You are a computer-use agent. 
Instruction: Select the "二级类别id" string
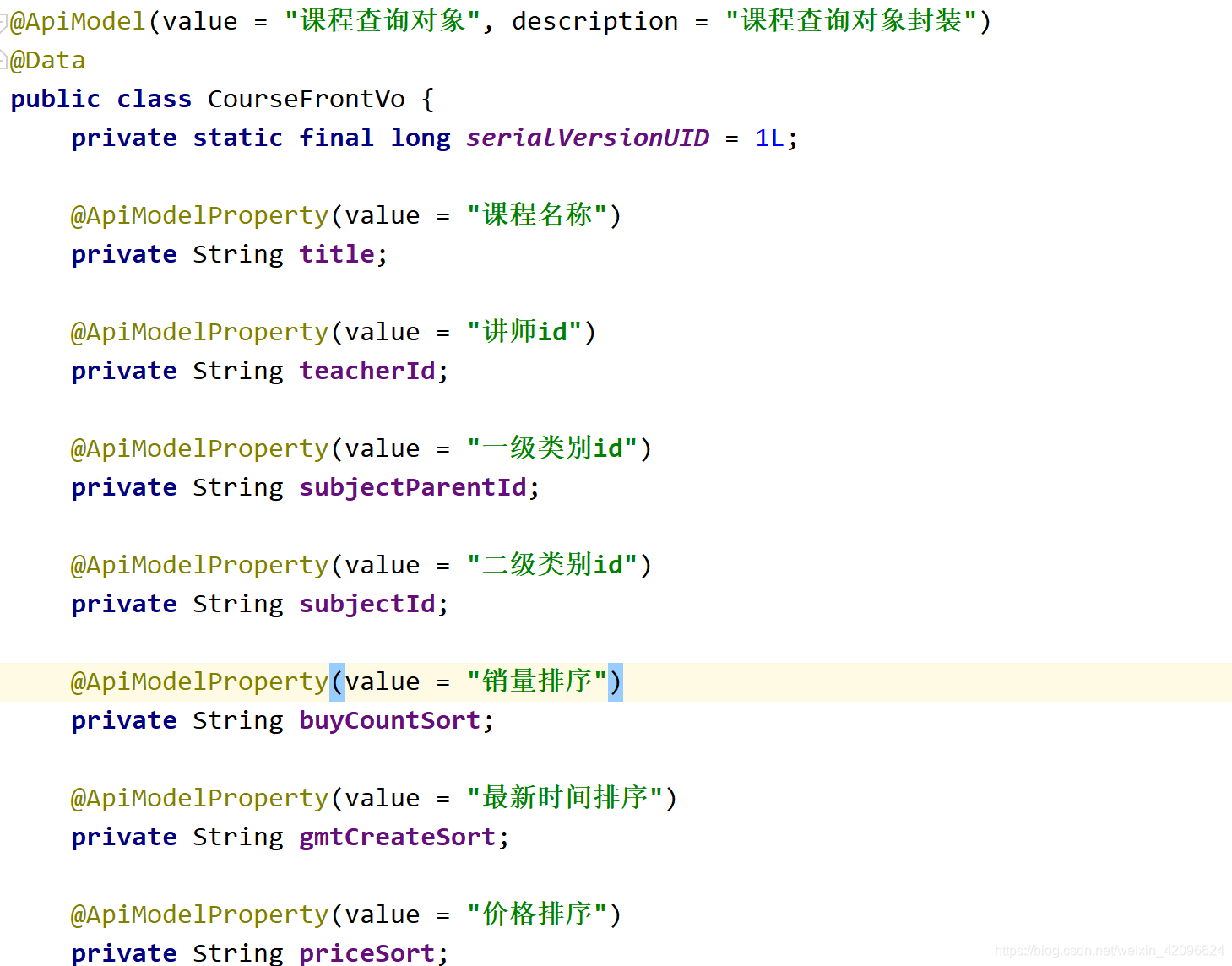coord(552,565)
